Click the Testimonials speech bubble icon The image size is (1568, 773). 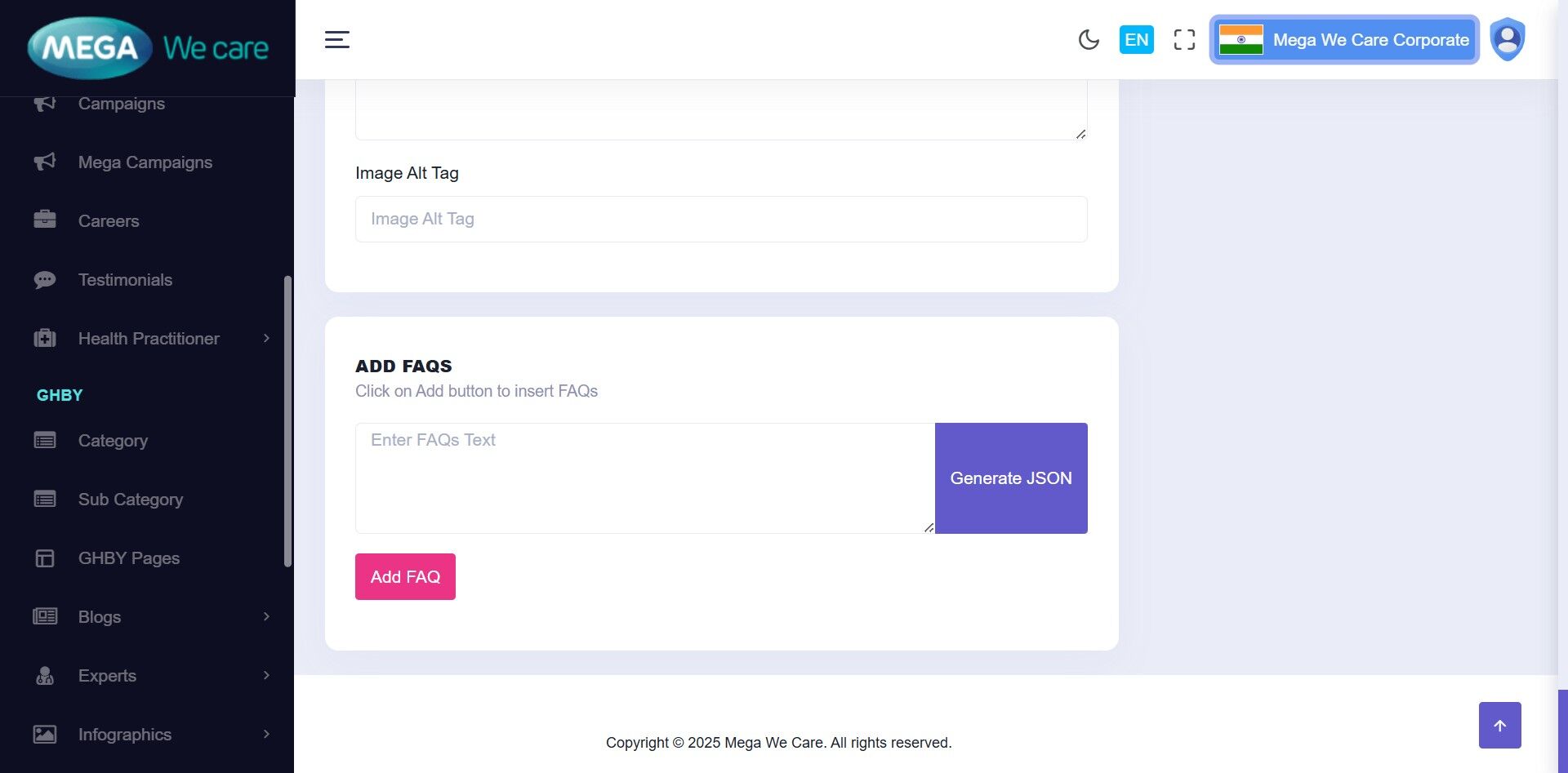pyautogui.click(x=45, y=280)
